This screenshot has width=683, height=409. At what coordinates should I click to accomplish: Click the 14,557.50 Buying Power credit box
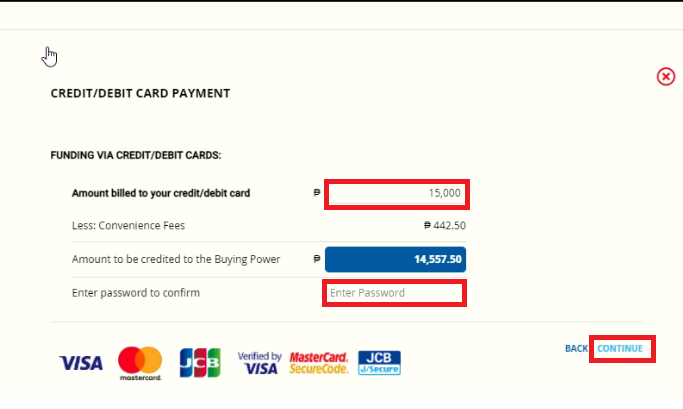point(396,259)
